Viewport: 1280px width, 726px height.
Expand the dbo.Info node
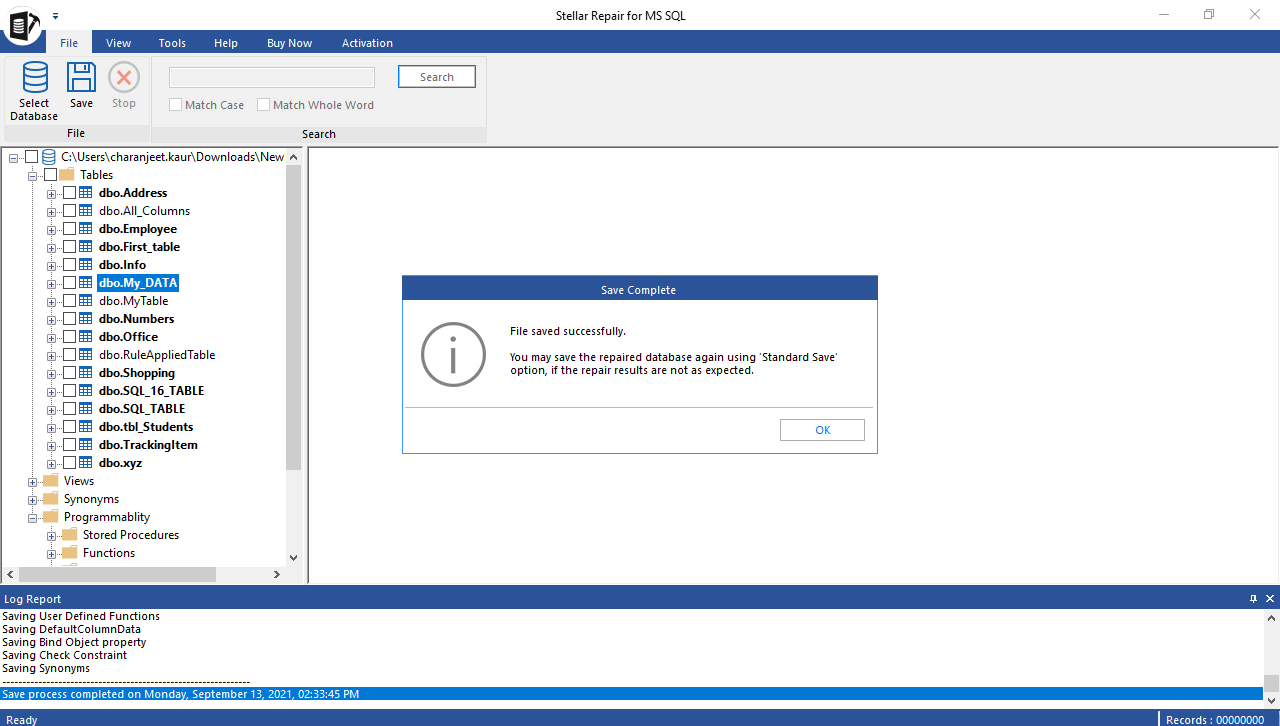coord(52,265)
